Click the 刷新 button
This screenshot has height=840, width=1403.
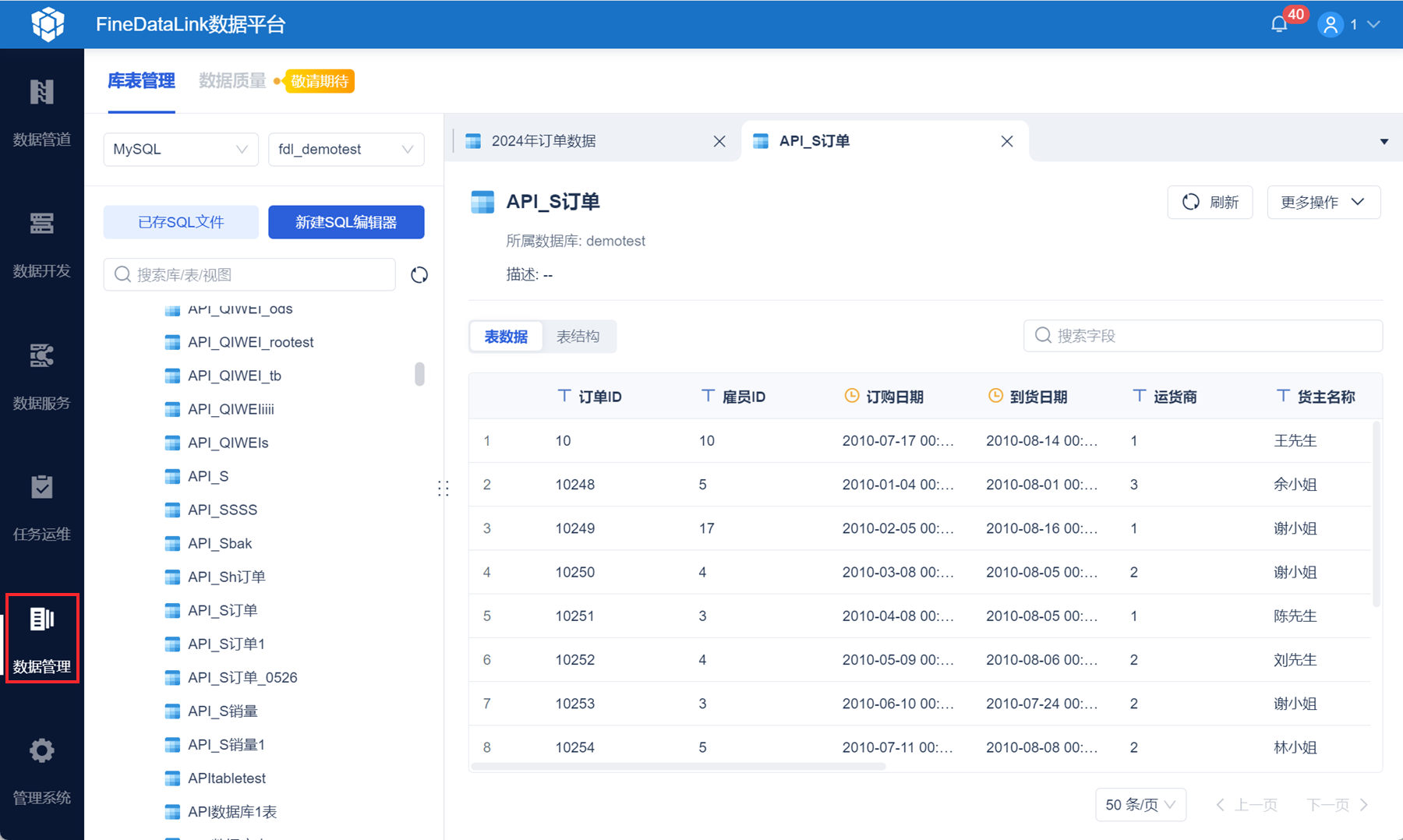(1210, 203)
